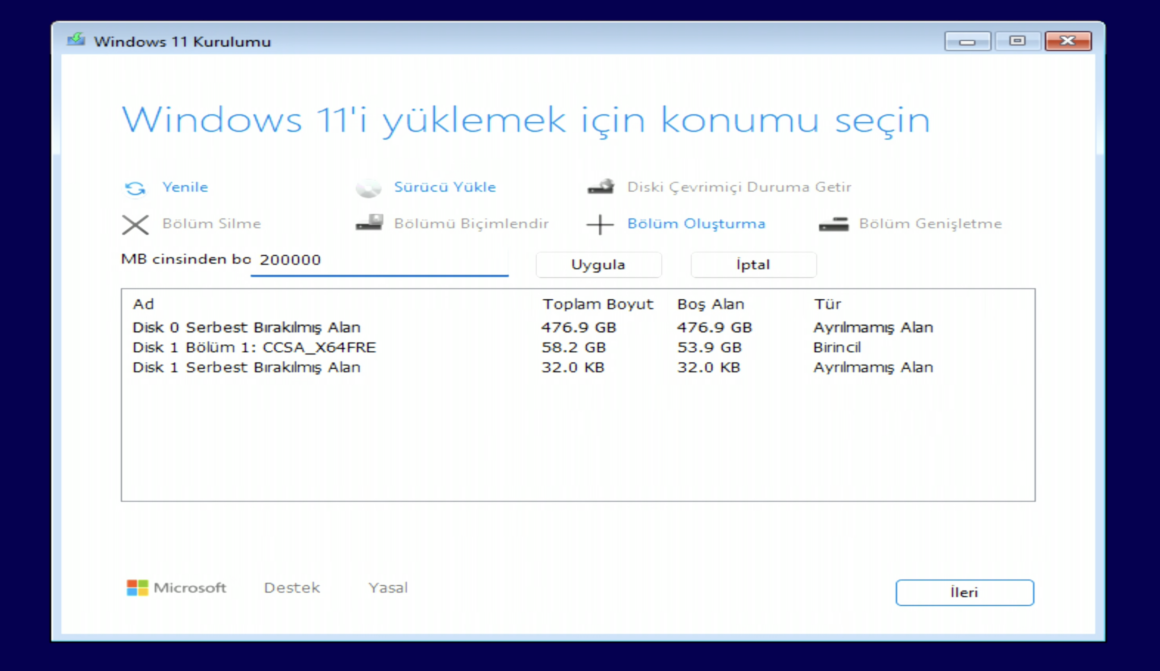1160x671 pixels.
Task: Select Disk 0 Serbest Bırakılmış Alan row
Action: tap(578, 327)
